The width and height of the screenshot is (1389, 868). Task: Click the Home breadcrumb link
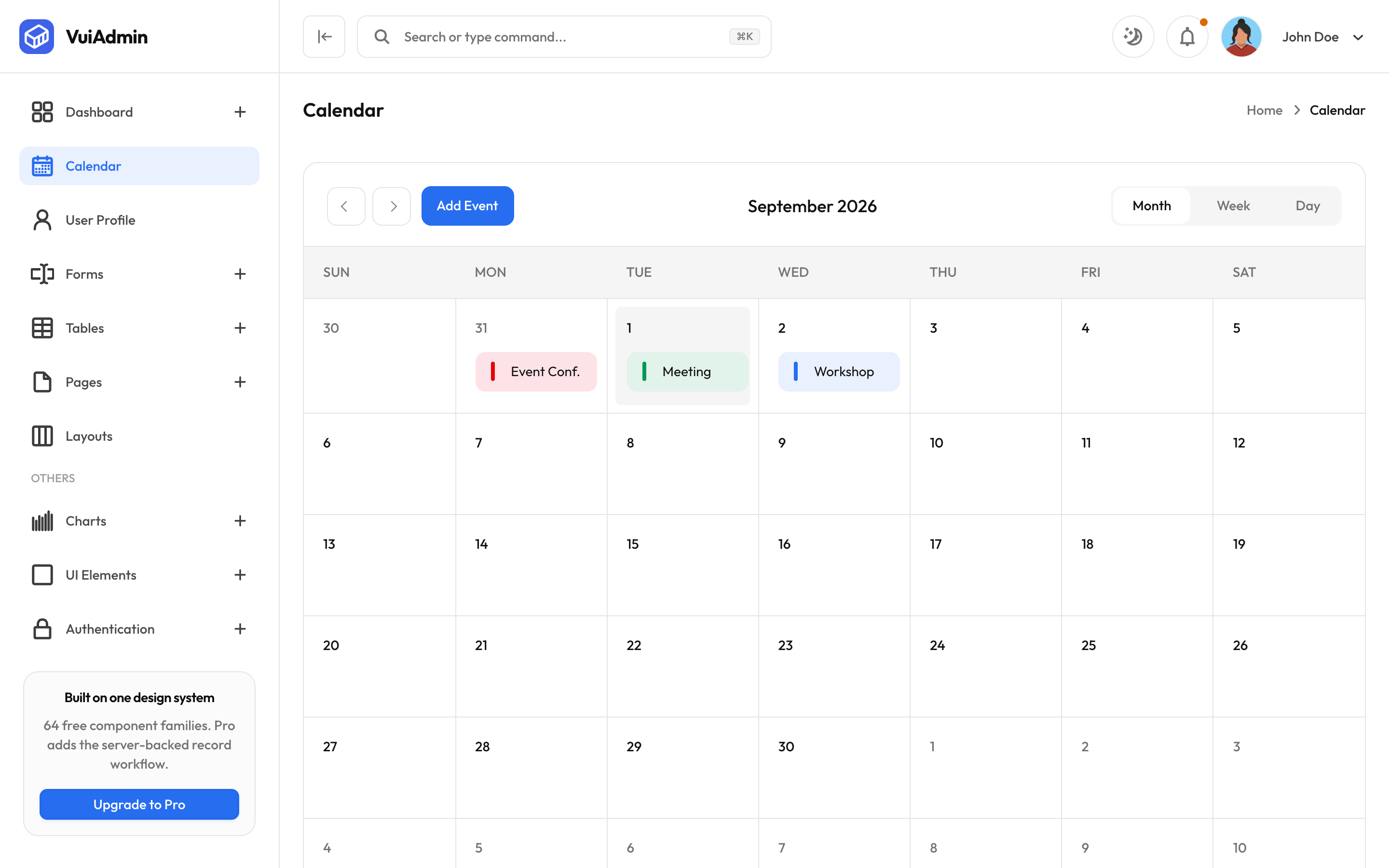click(x=1264, y=110)
